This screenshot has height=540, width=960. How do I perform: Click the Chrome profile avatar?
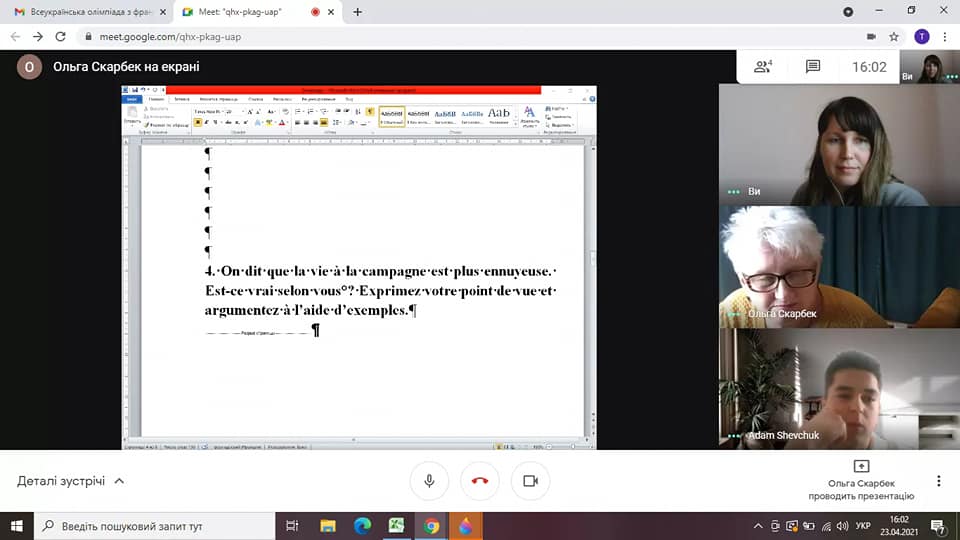click(x=921, y=36)
